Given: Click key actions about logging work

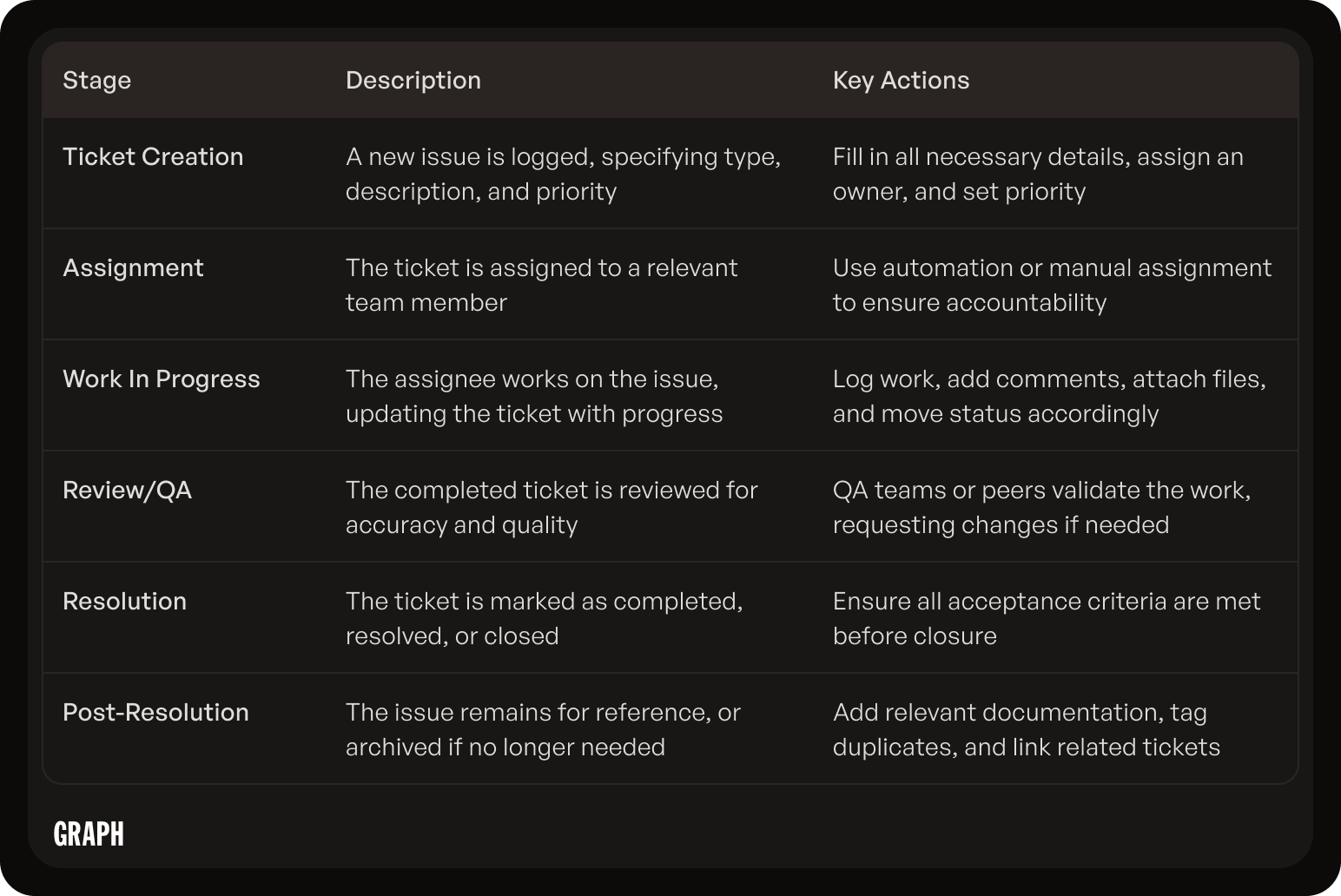Looking at the screenshot, I should pyautogui.click(x=1049, y=396).
